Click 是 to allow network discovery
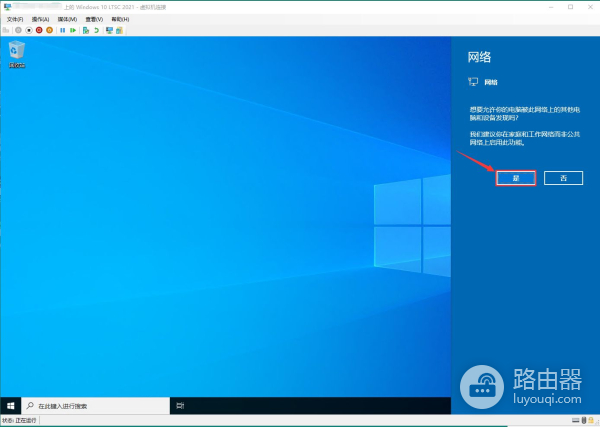This screenshot has width=600, height=427. [516, 178]
